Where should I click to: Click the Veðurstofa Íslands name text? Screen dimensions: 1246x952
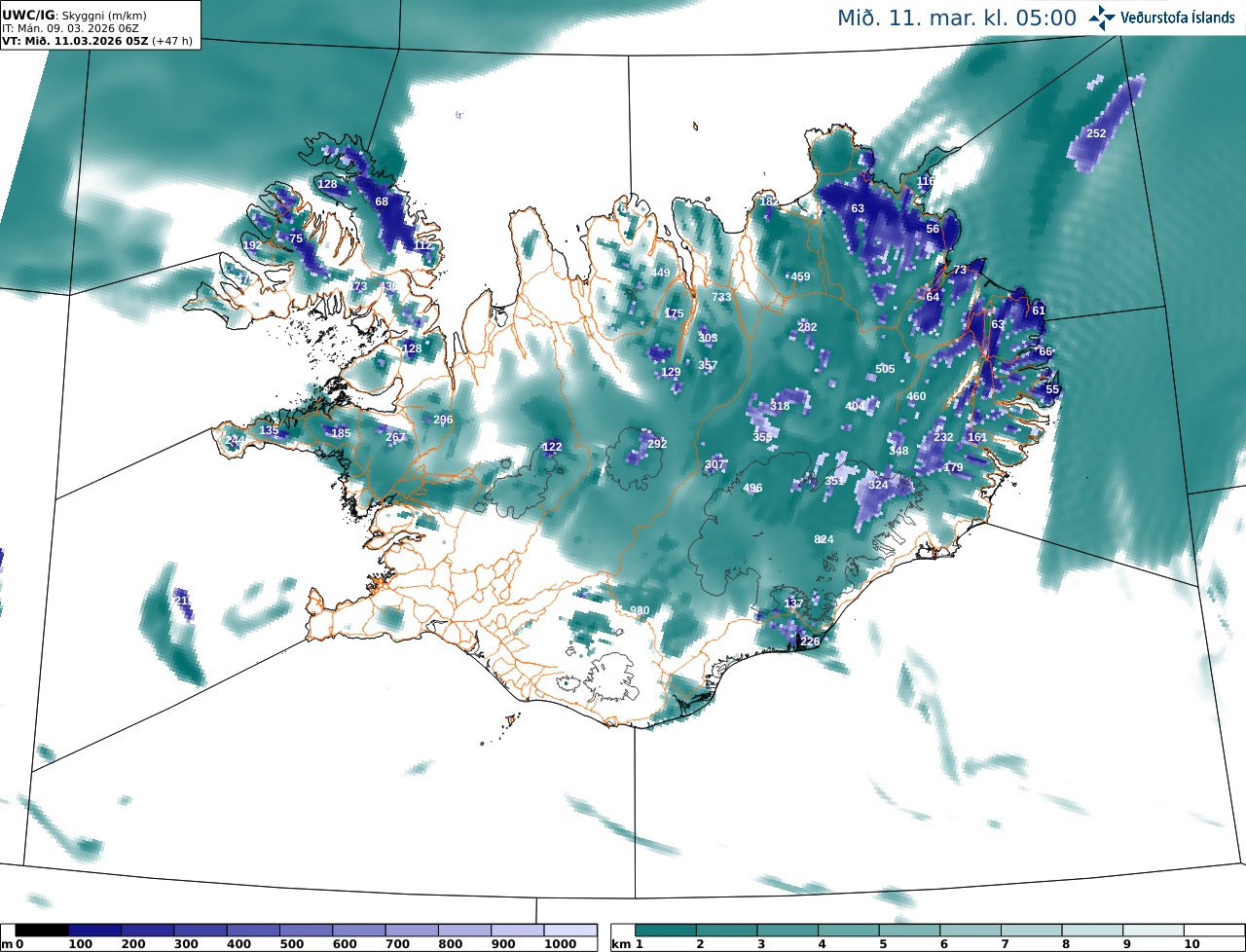1178,18
